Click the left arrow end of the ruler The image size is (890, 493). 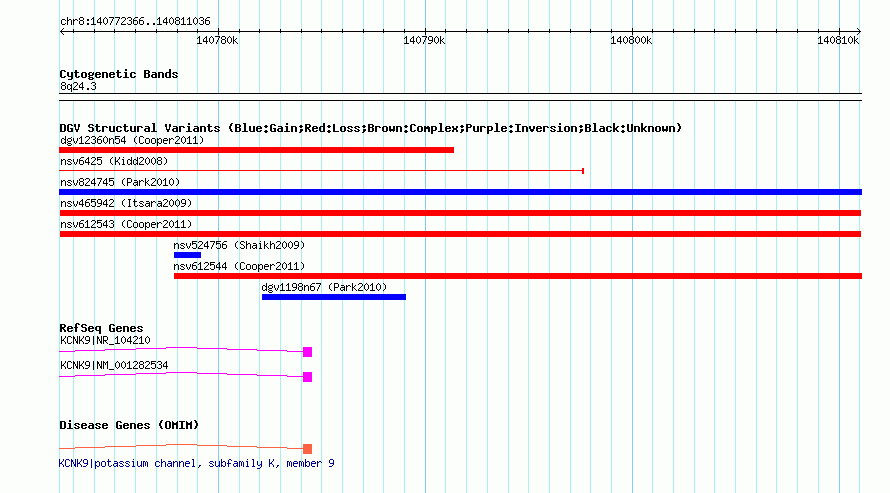pyautogui.click(x=62, y=32)
